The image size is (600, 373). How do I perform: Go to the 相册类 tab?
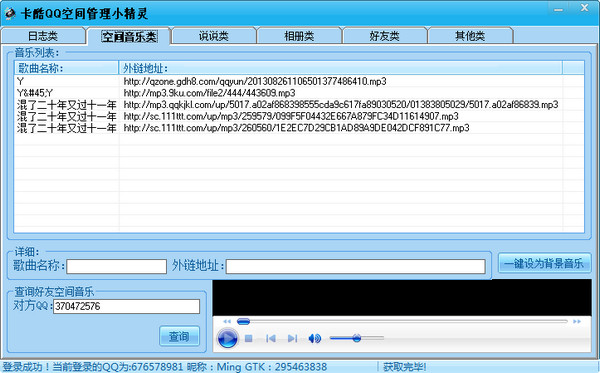click(x=299, y=36)
